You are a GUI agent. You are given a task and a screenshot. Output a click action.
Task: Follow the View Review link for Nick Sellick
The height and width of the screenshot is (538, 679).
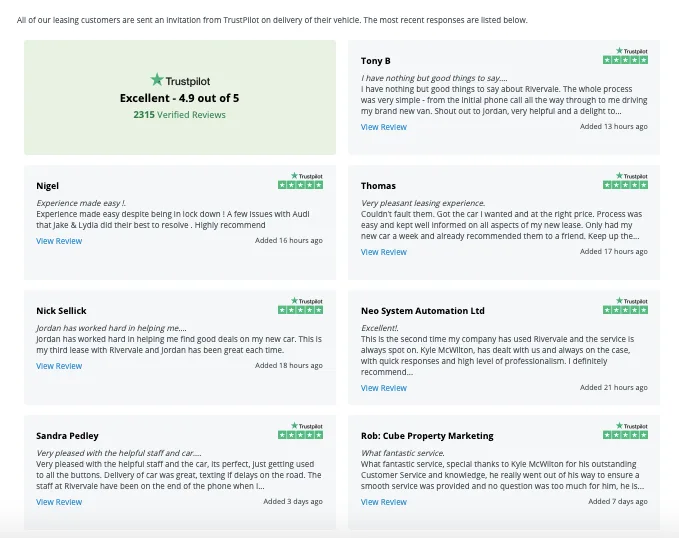point(59,366)
